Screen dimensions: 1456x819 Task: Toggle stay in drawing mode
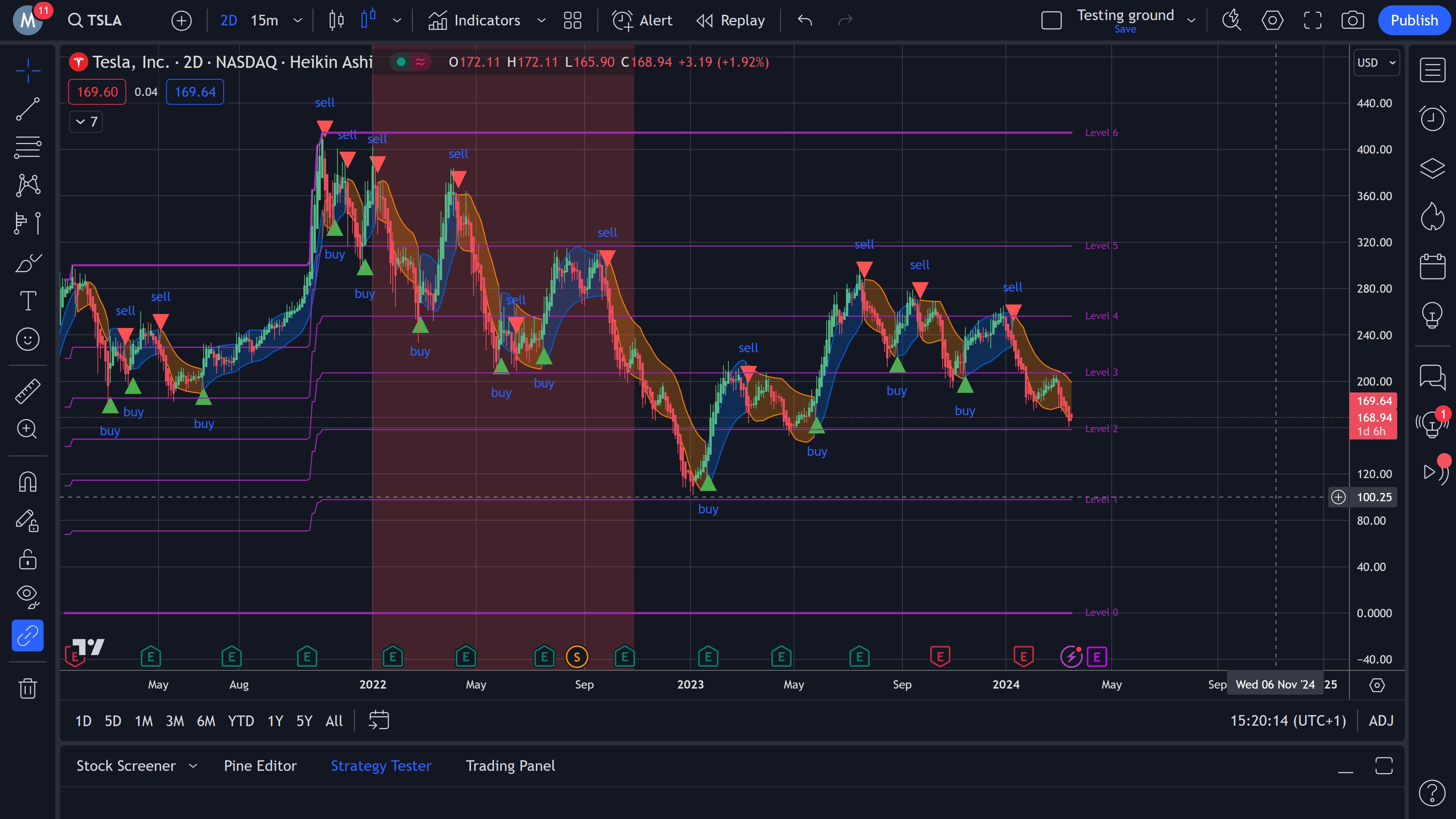[28, 521]
